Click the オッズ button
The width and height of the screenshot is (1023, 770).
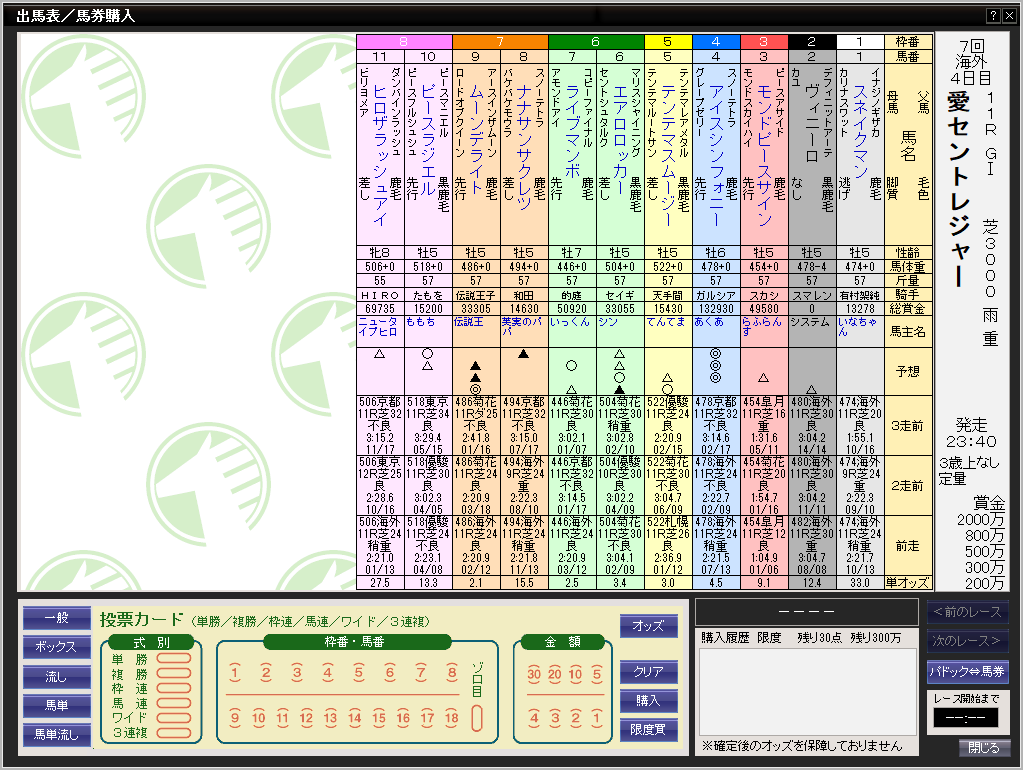649,626
